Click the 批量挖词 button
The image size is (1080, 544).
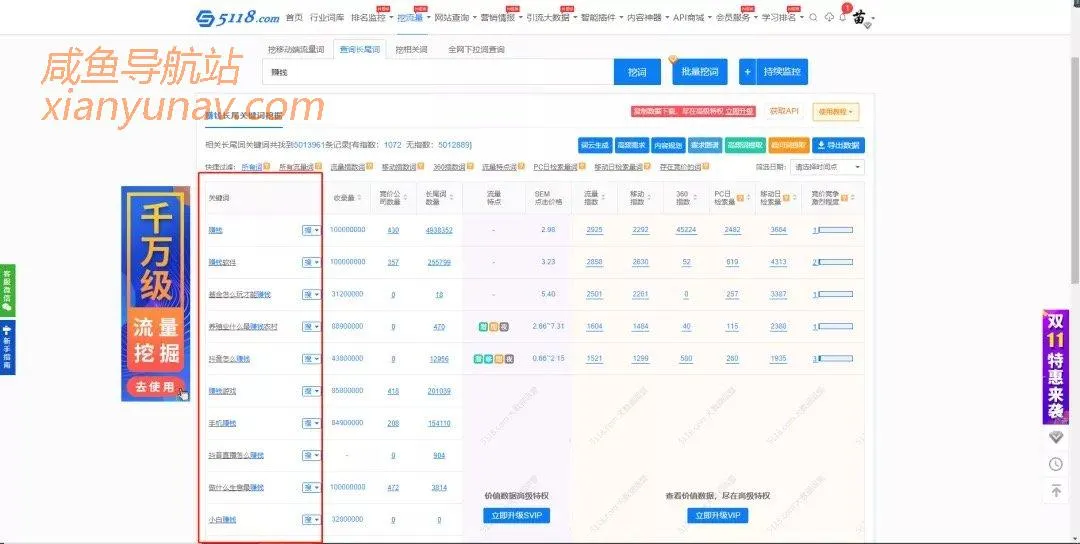(x=700, y=72)
